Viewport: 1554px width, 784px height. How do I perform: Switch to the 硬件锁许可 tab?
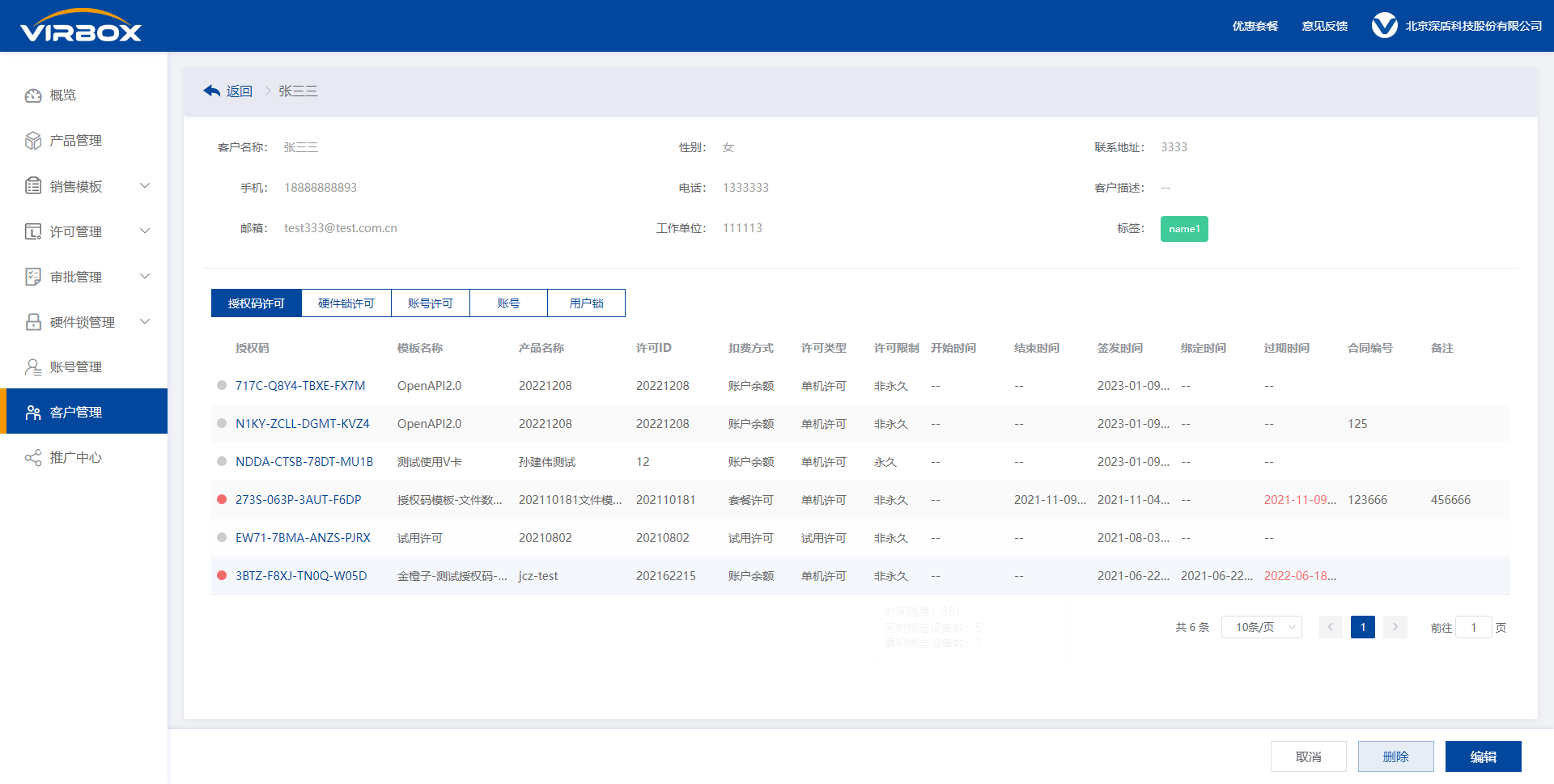point(346,303)
